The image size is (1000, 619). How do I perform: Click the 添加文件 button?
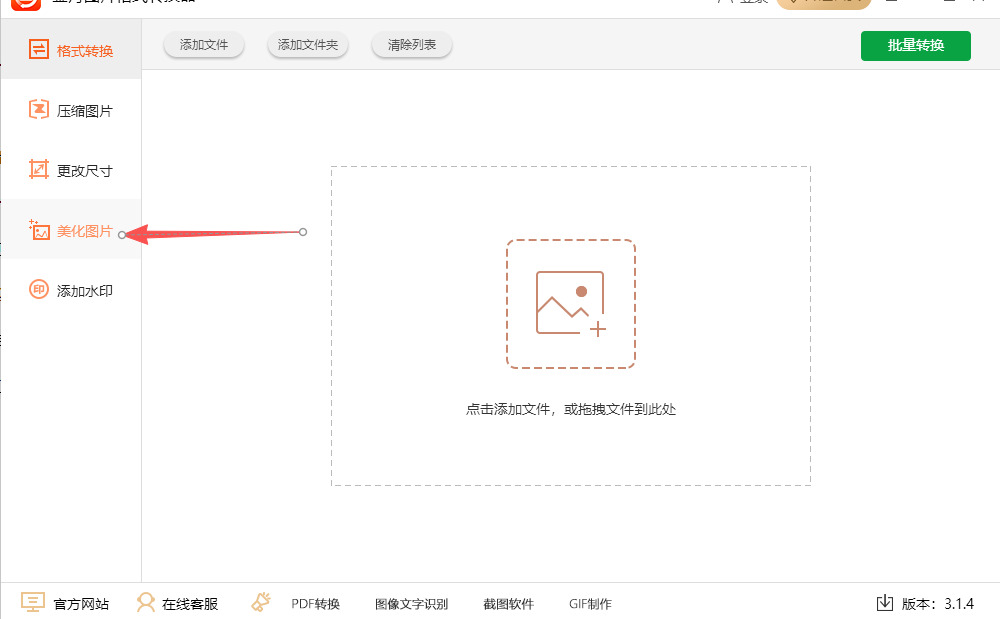click(203, 45)
